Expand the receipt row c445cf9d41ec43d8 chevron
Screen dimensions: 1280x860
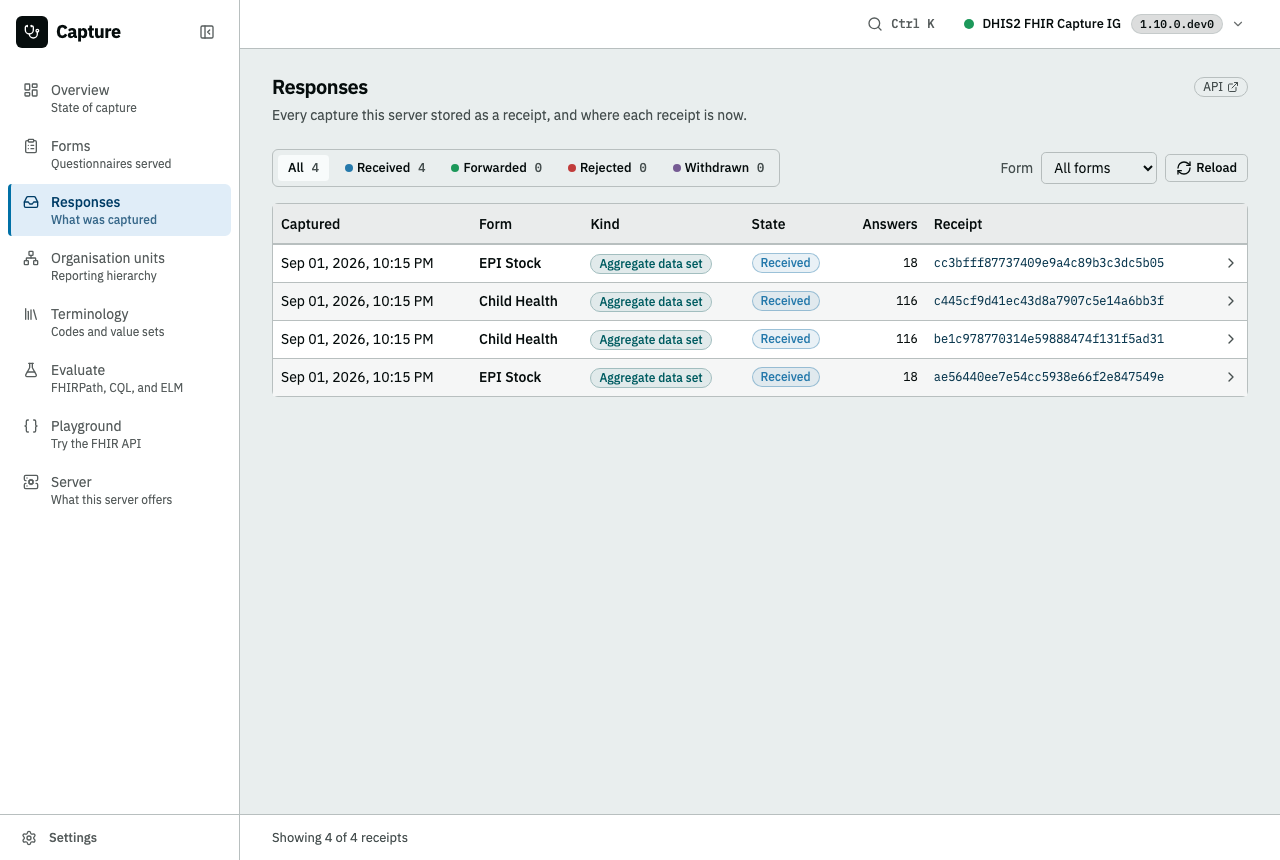coord(1231,301)
